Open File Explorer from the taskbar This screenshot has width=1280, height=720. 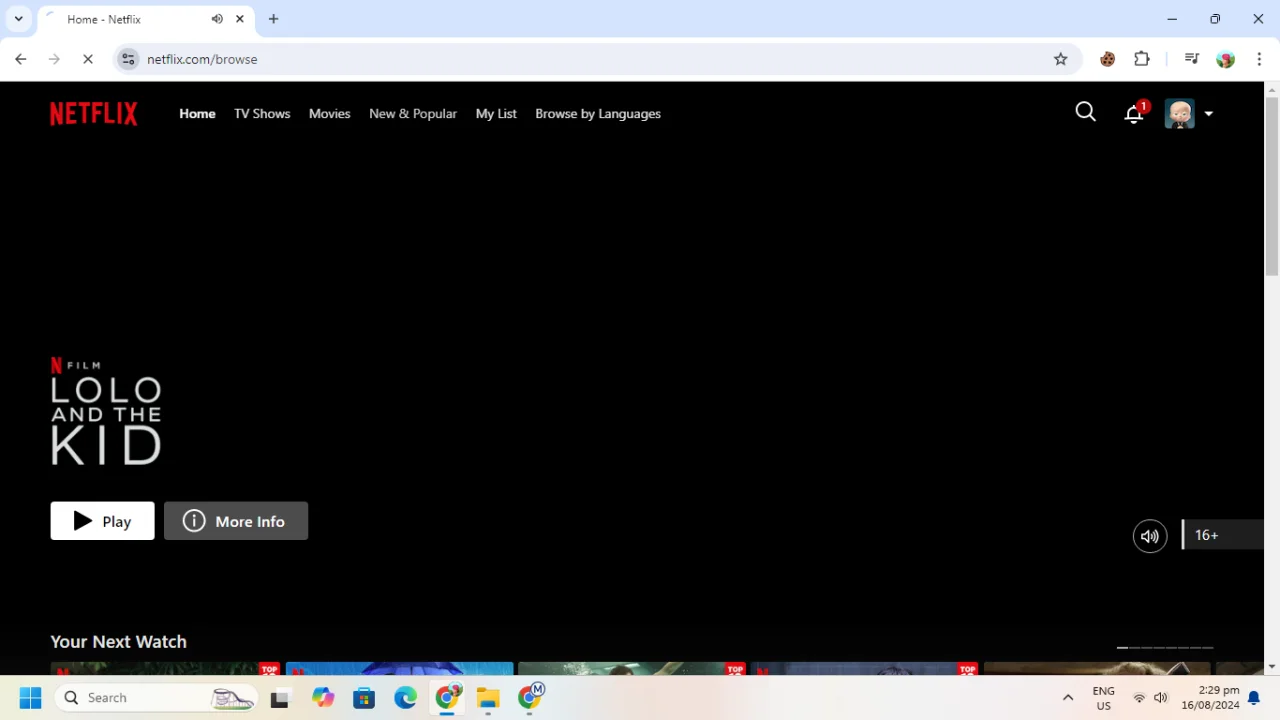pos(488,697)
